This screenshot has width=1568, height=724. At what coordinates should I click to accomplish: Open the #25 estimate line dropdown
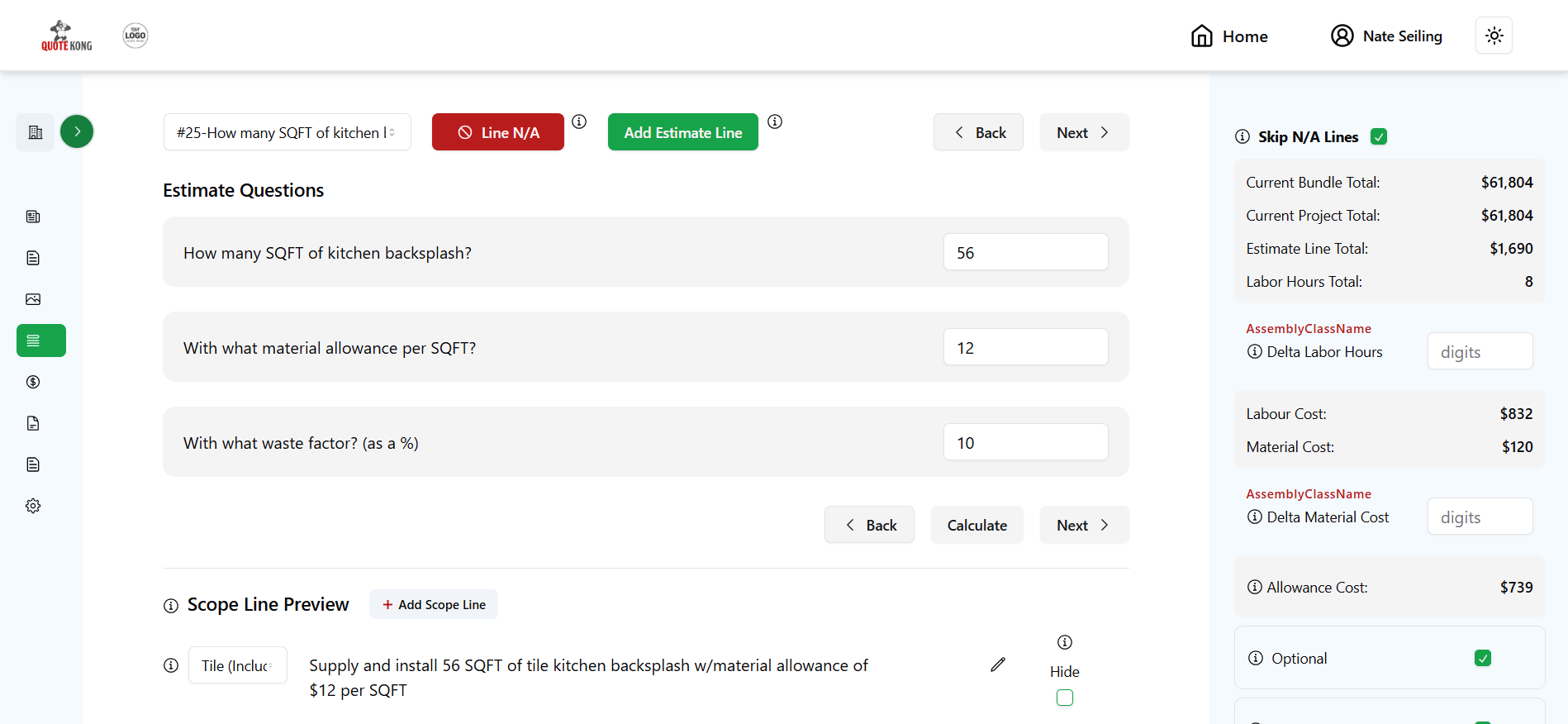click(287, 132)
